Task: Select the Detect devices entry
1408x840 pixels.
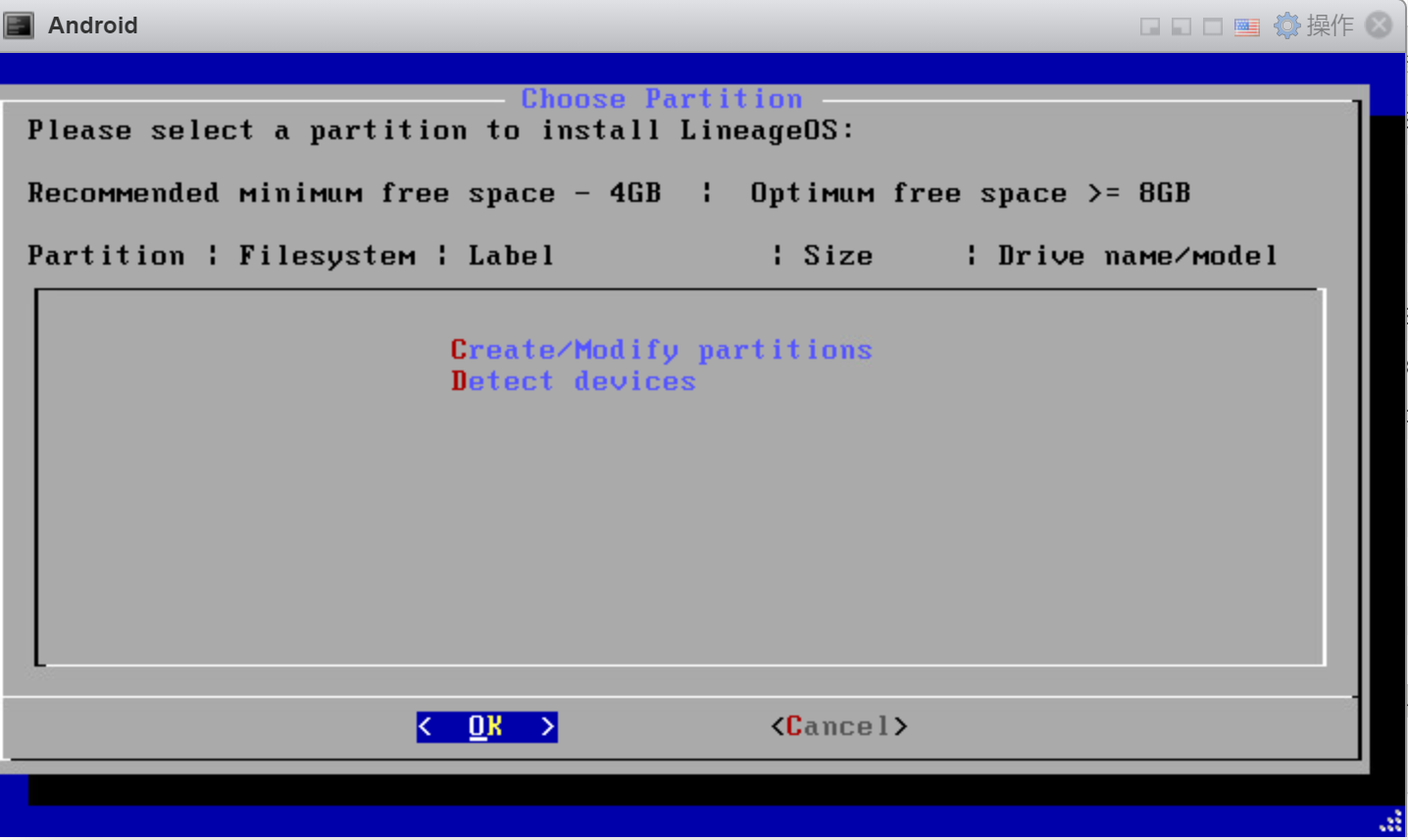Action: click(573, 381)
